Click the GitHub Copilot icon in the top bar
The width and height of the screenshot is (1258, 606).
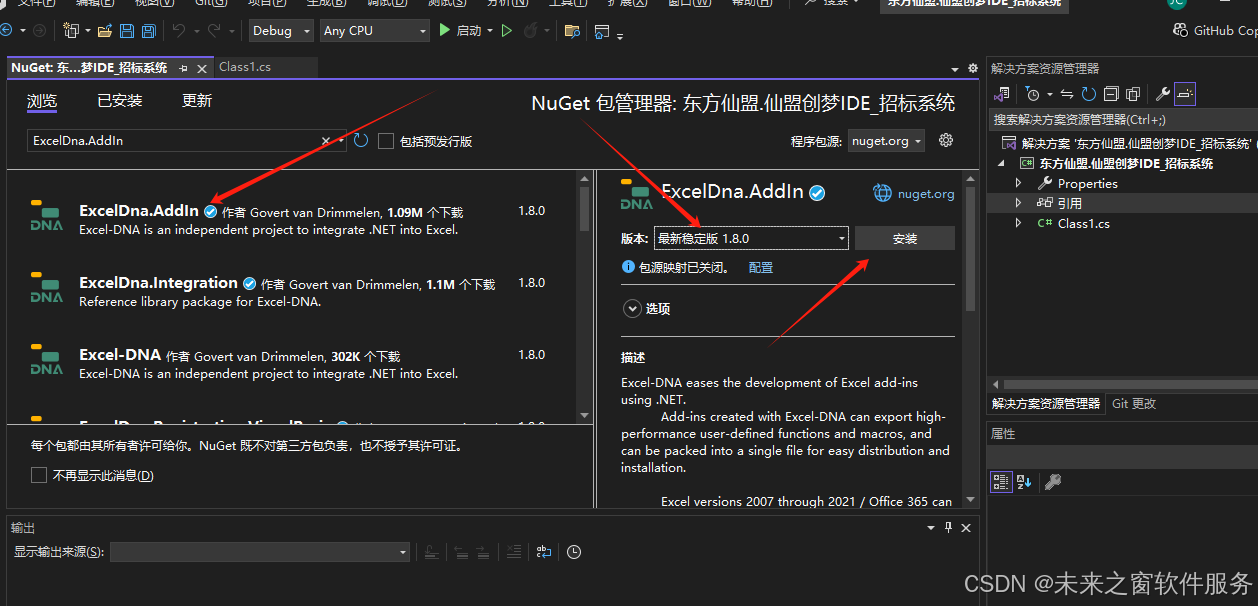(x=1181, y=31)
